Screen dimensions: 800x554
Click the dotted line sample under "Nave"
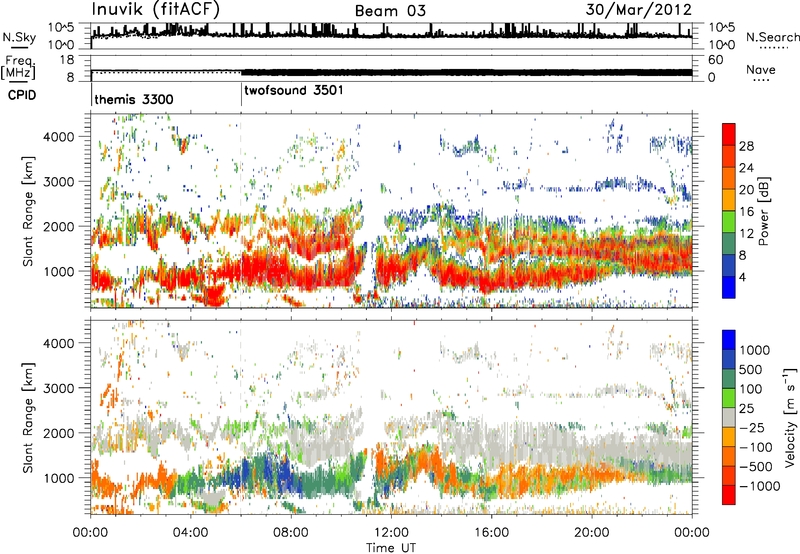coord(761,81)
